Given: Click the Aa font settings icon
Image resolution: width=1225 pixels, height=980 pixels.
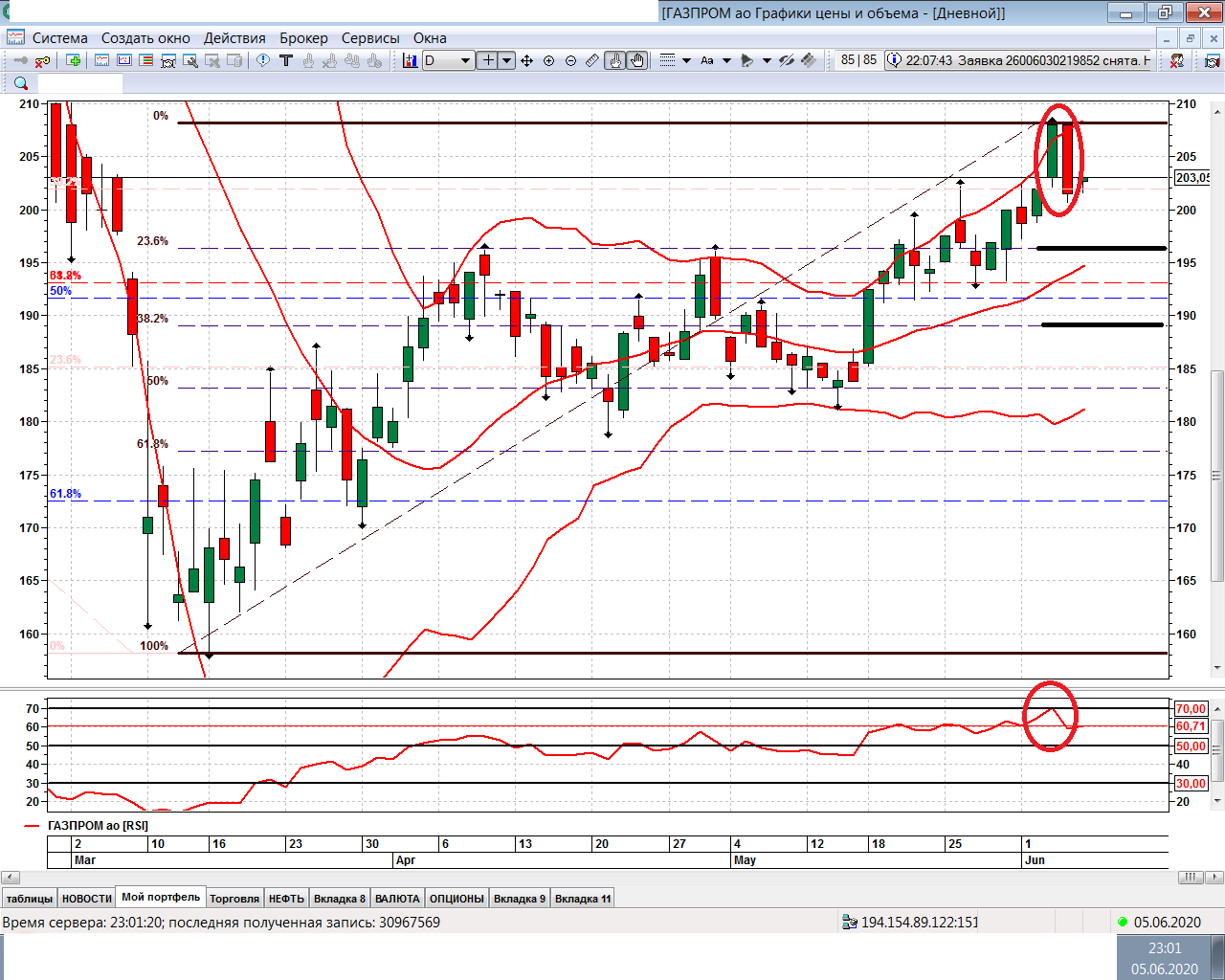Looking at the screenshot, I should coord(707,60).
